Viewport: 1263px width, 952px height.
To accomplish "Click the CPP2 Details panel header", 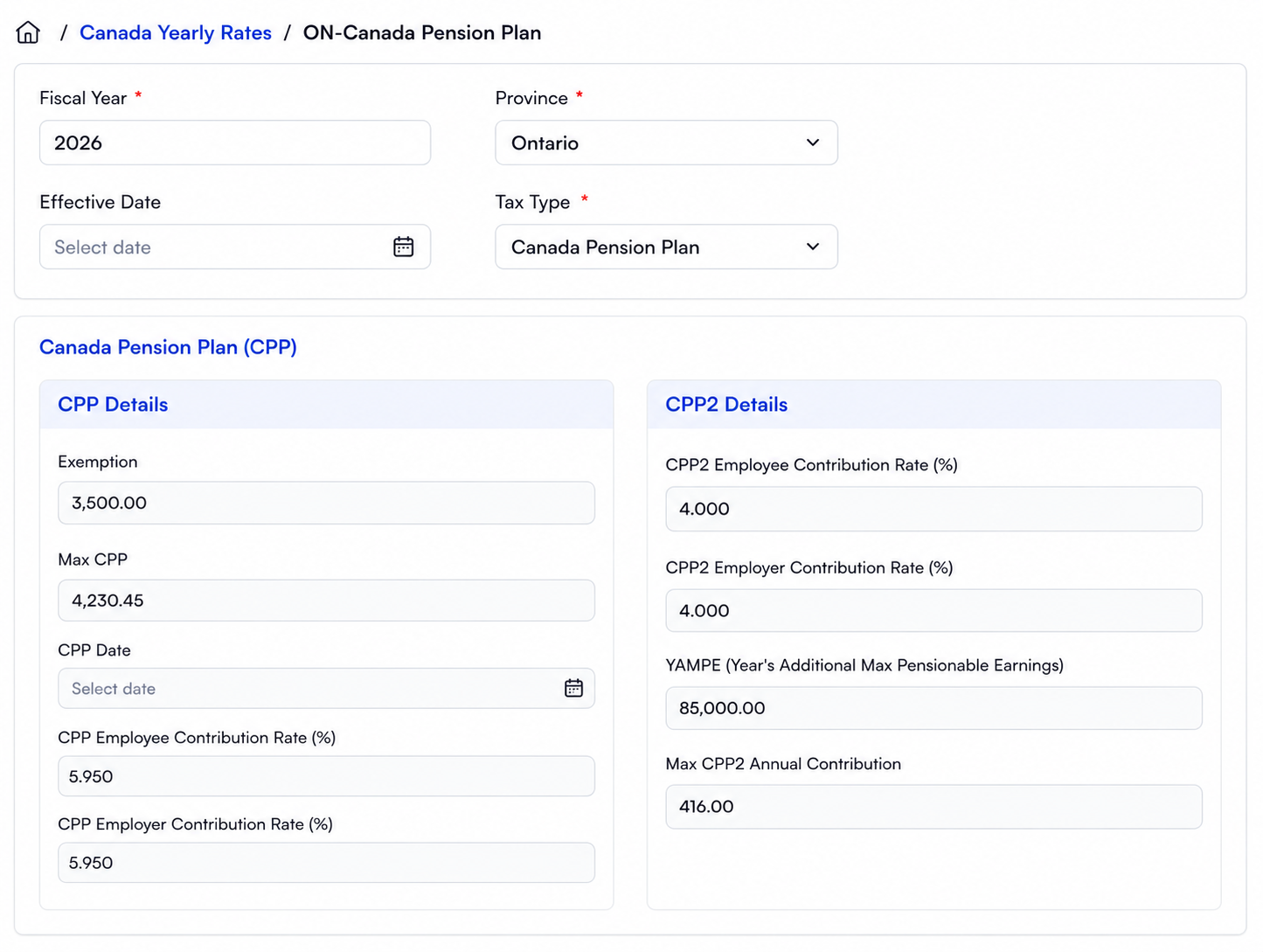I will tap(933, 404).
